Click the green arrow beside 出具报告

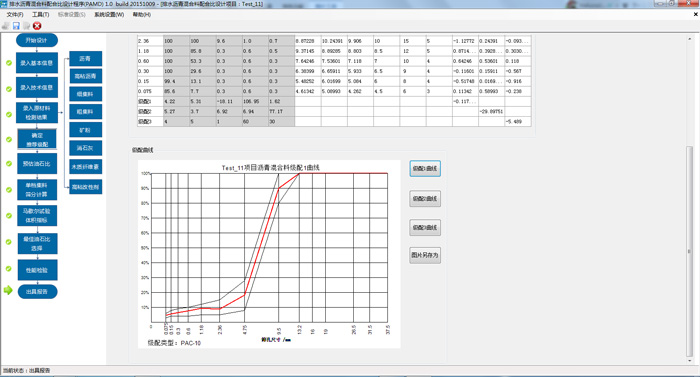8,290
